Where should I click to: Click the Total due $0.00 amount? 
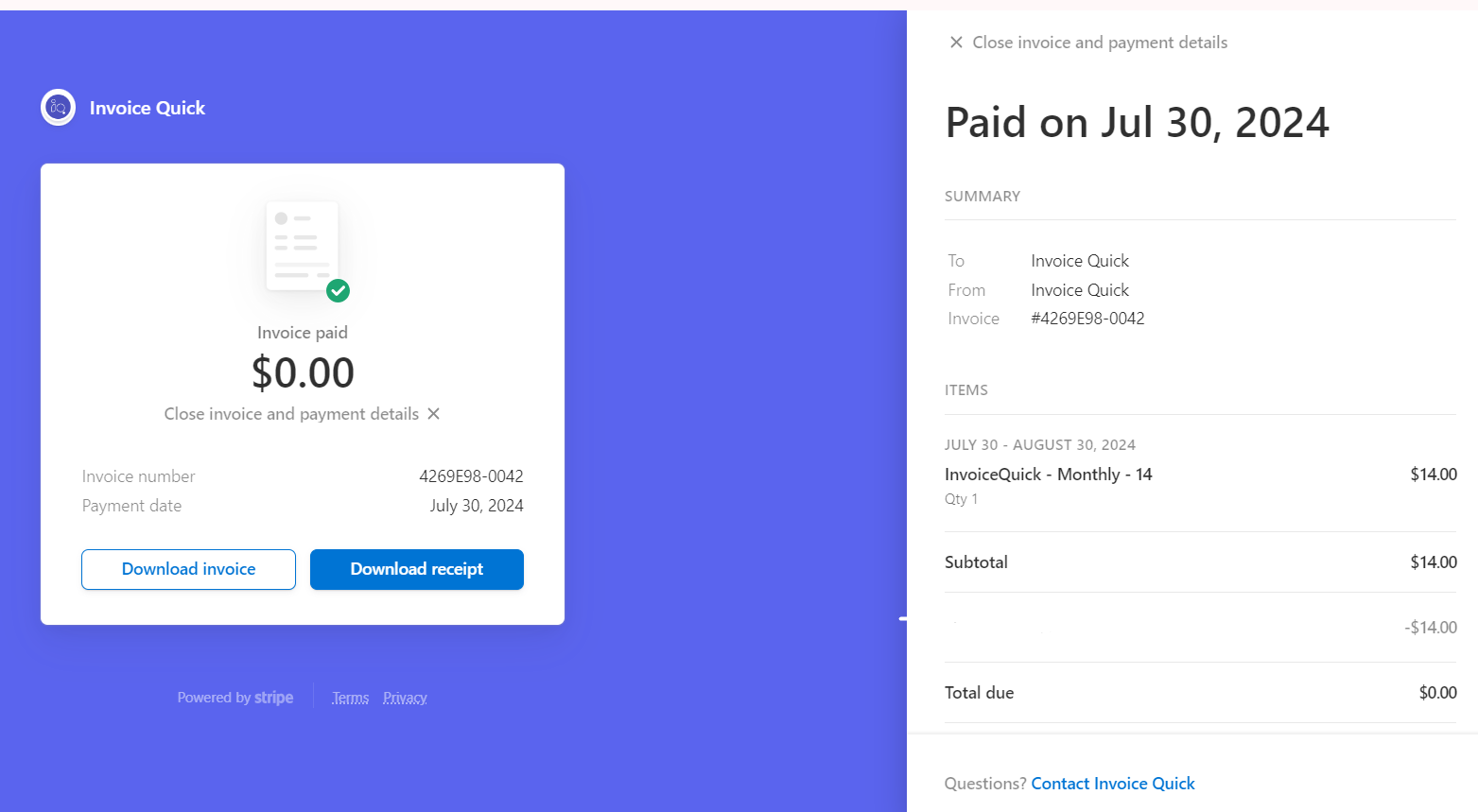pyautogui.click(x=1437, y=693)
